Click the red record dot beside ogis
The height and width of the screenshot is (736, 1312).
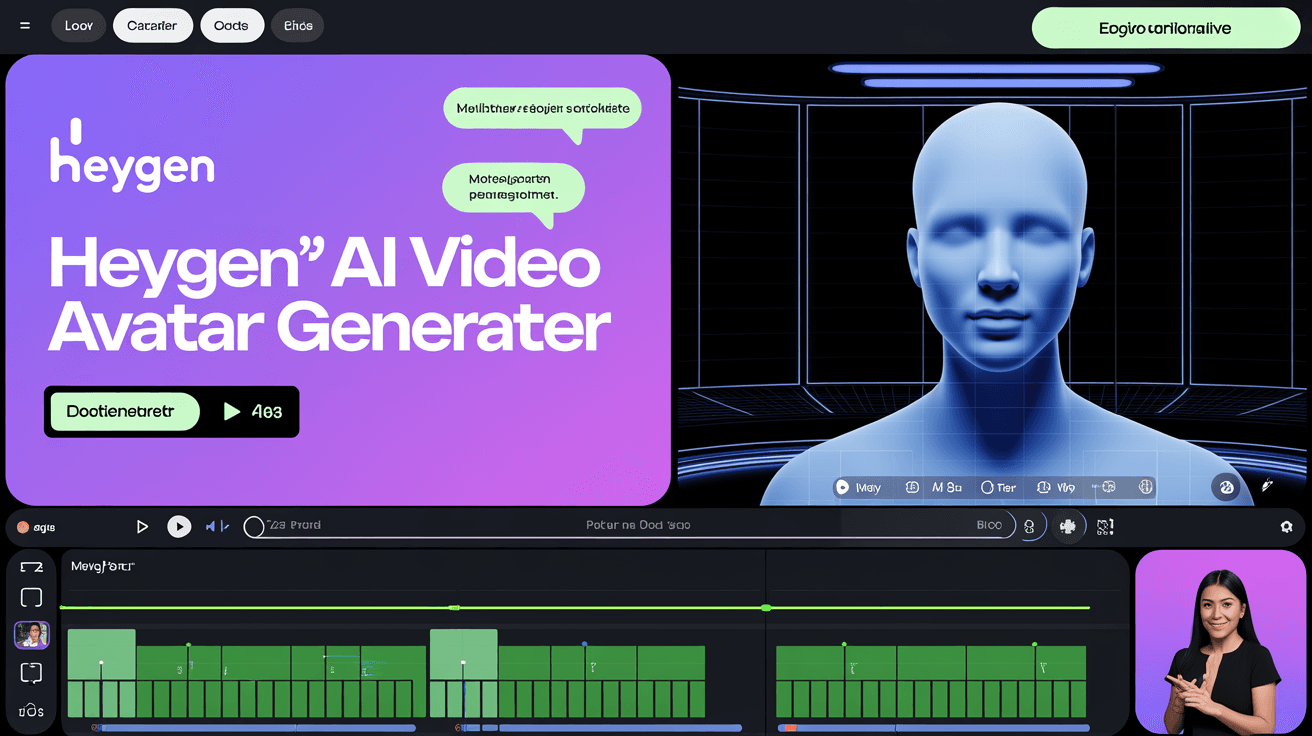pos(23,527)
